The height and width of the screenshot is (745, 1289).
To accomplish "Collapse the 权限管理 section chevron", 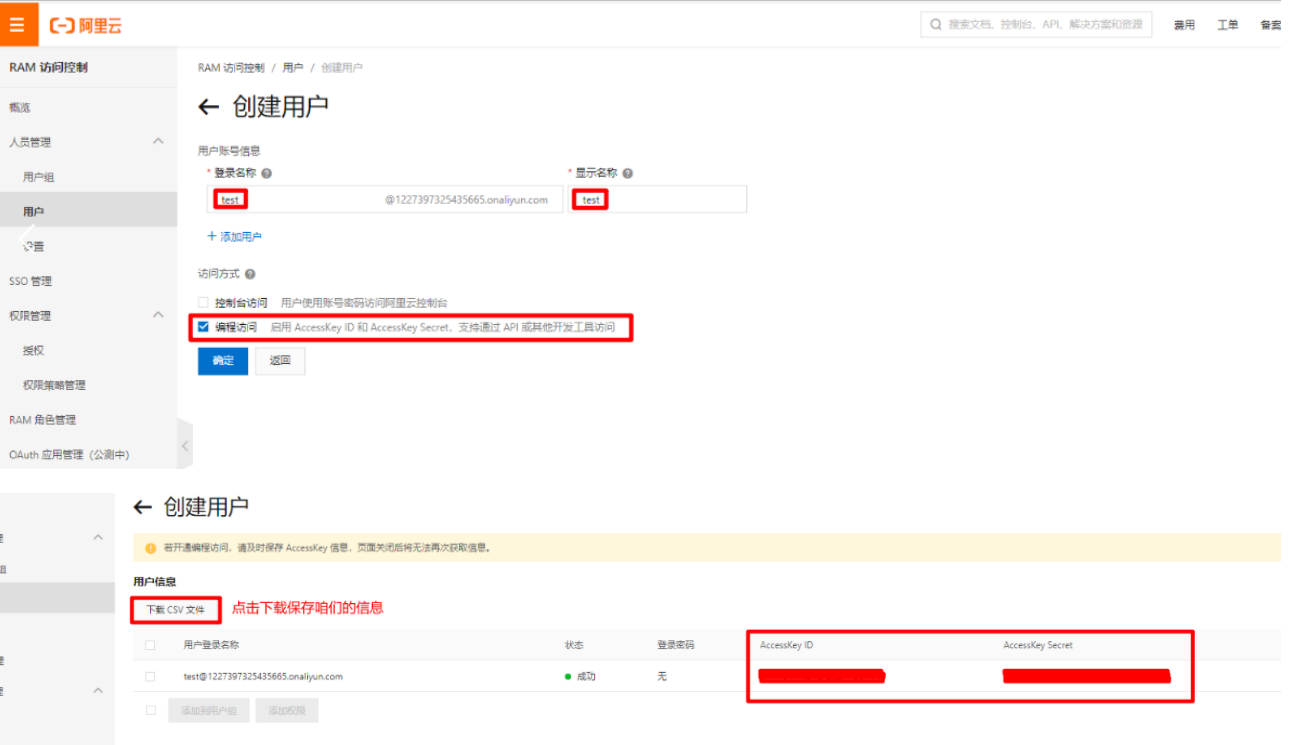I will tap(158, 315).
